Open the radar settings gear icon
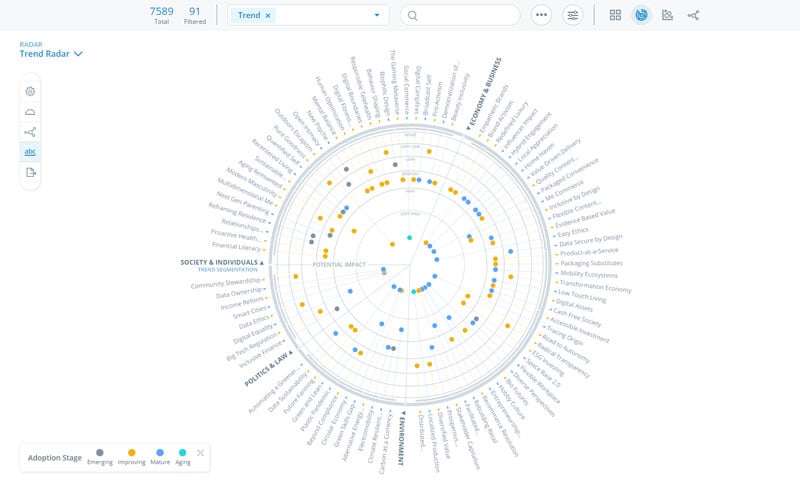 pyautogui.click(x=30, y=91)
